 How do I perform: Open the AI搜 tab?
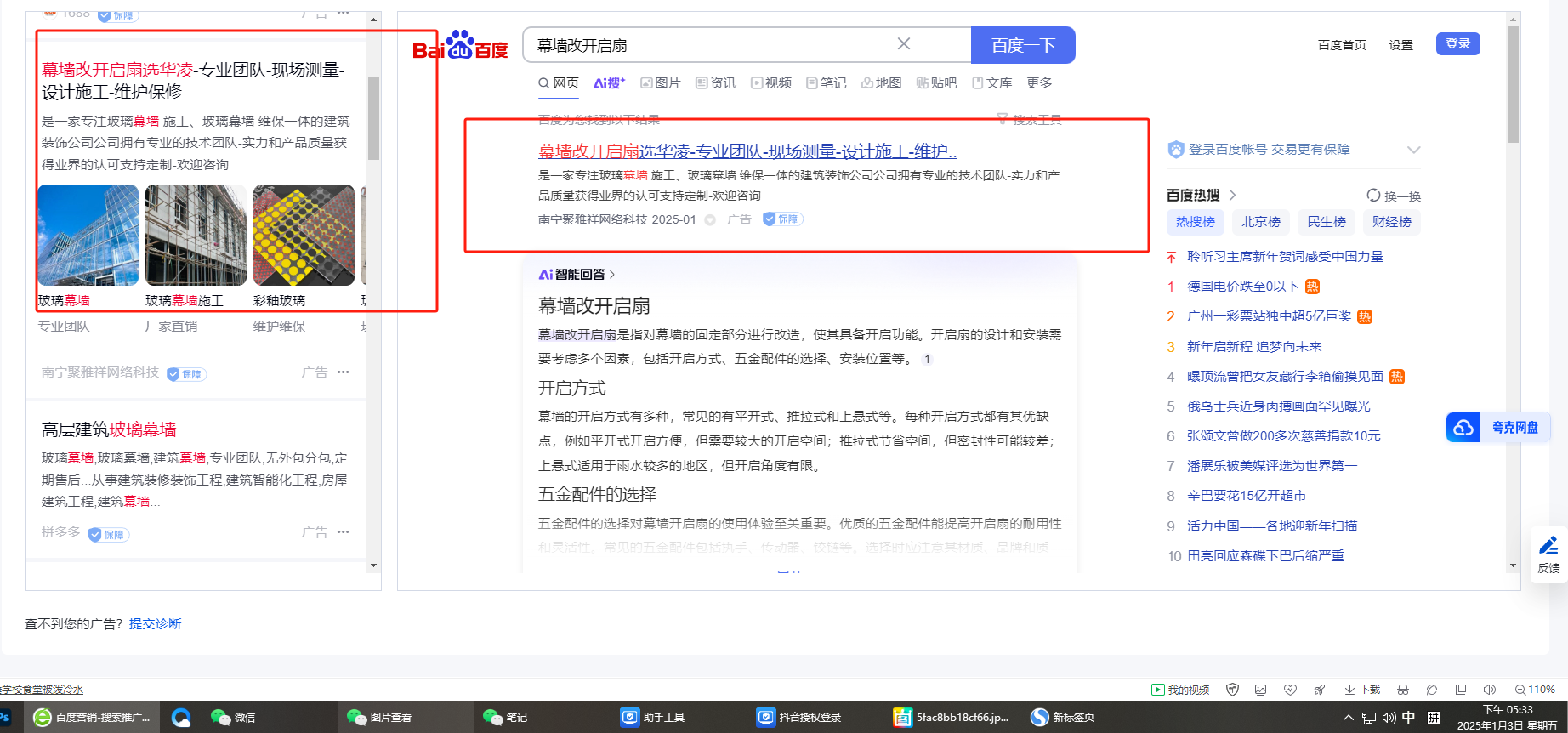(x=609, y=82)
